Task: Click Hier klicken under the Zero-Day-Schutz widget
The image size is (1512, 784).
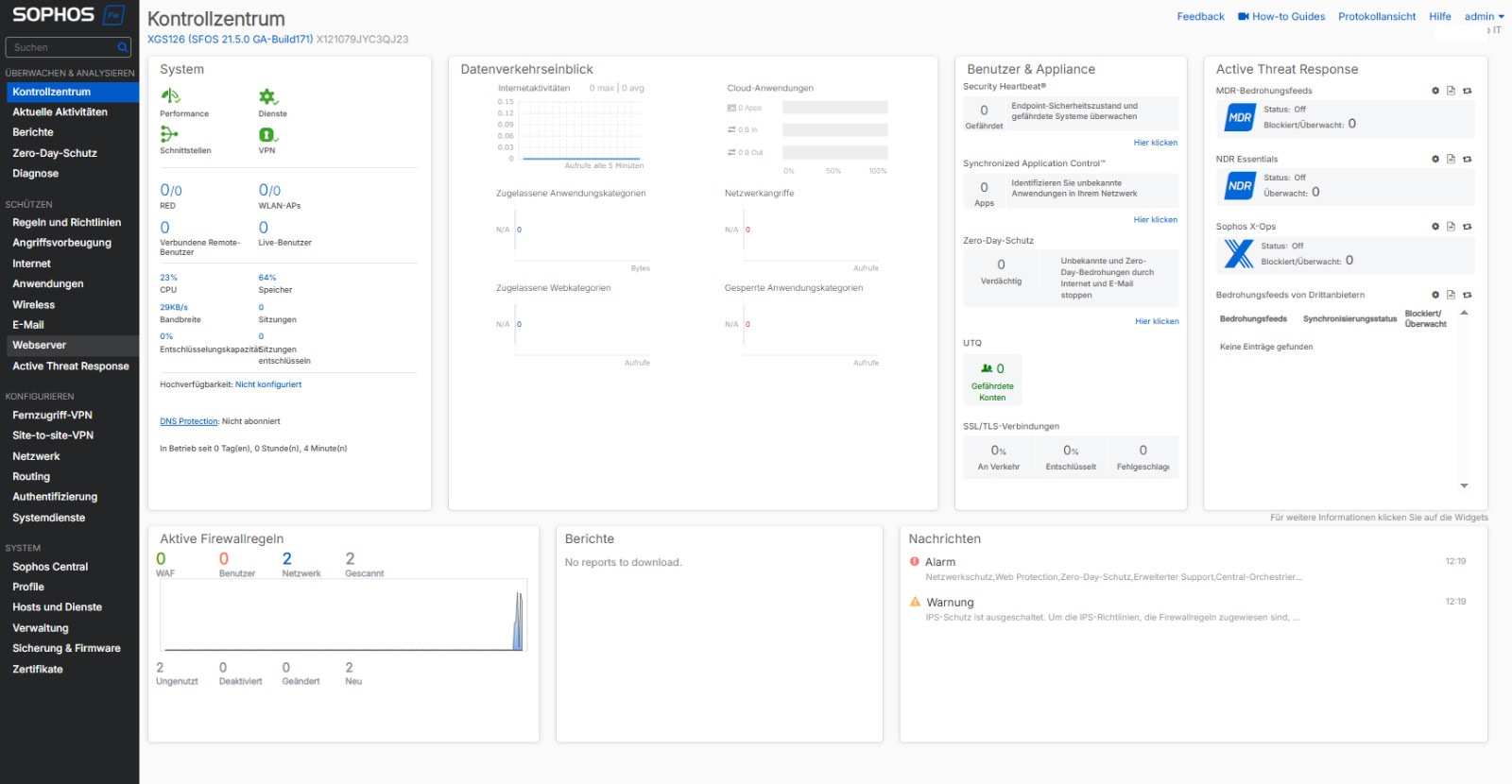Action: click(x=1157, y=321)
